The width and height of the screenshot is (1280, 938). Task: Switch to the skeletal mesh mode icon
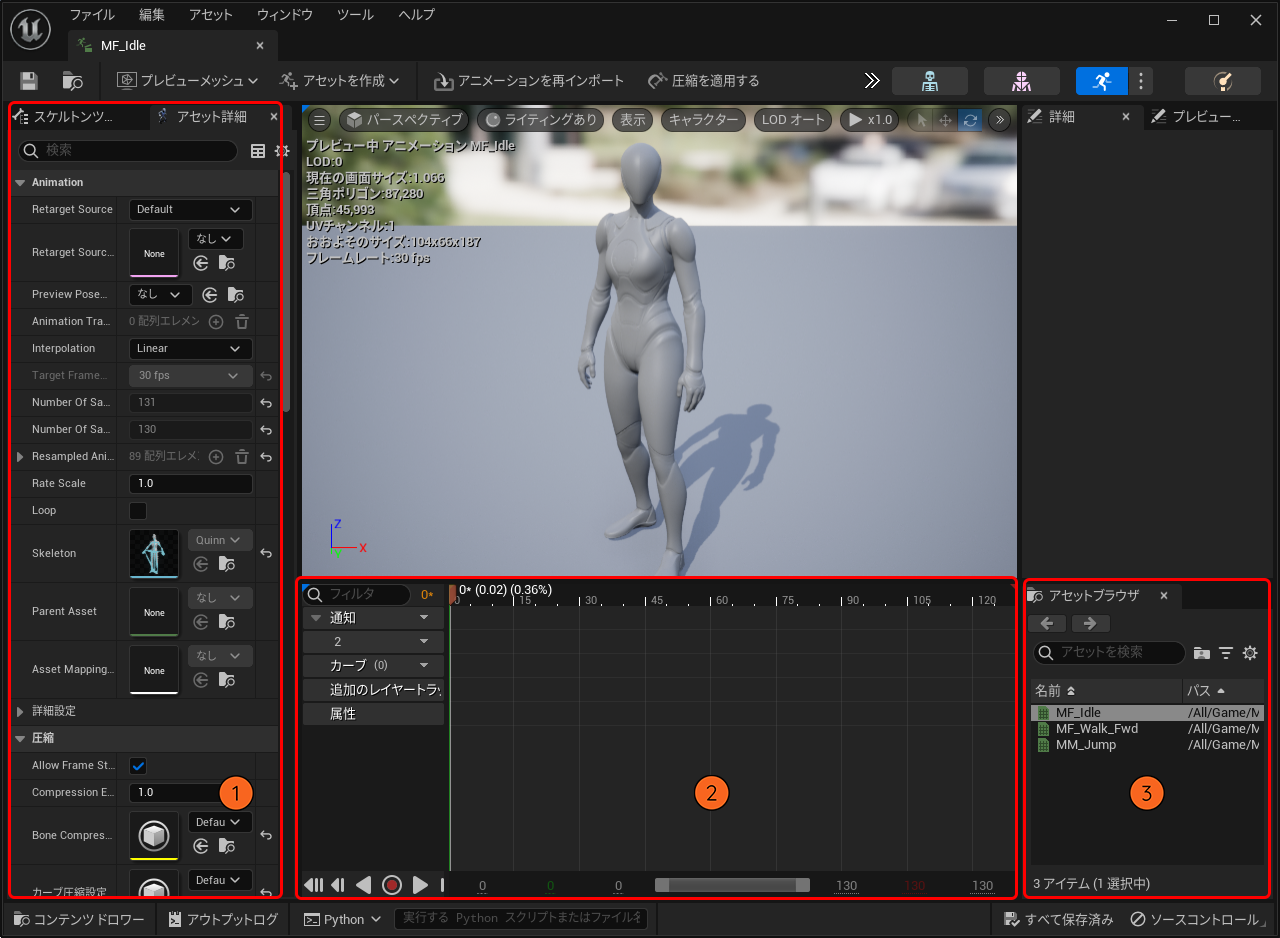tap(1021, 81)
